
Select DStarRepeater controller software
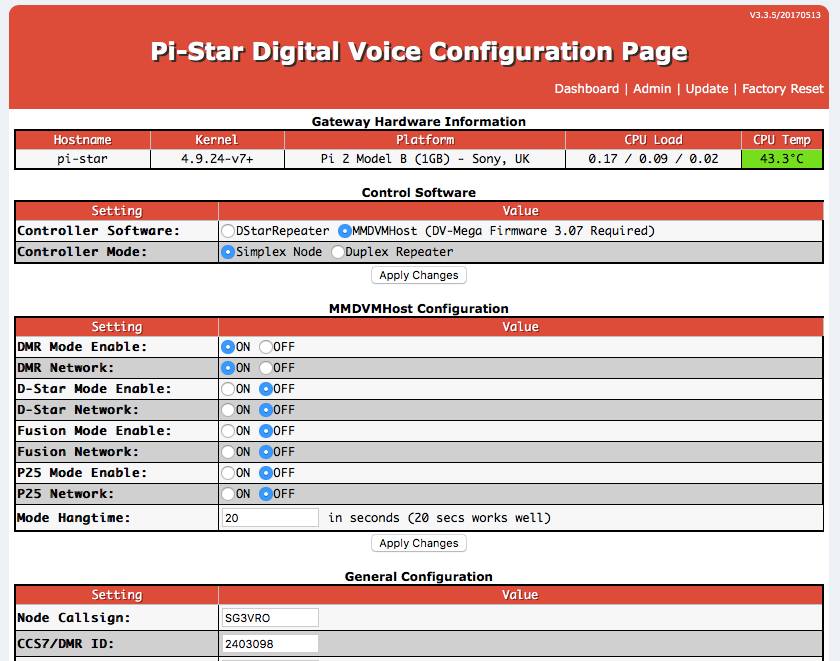(228, 231)
